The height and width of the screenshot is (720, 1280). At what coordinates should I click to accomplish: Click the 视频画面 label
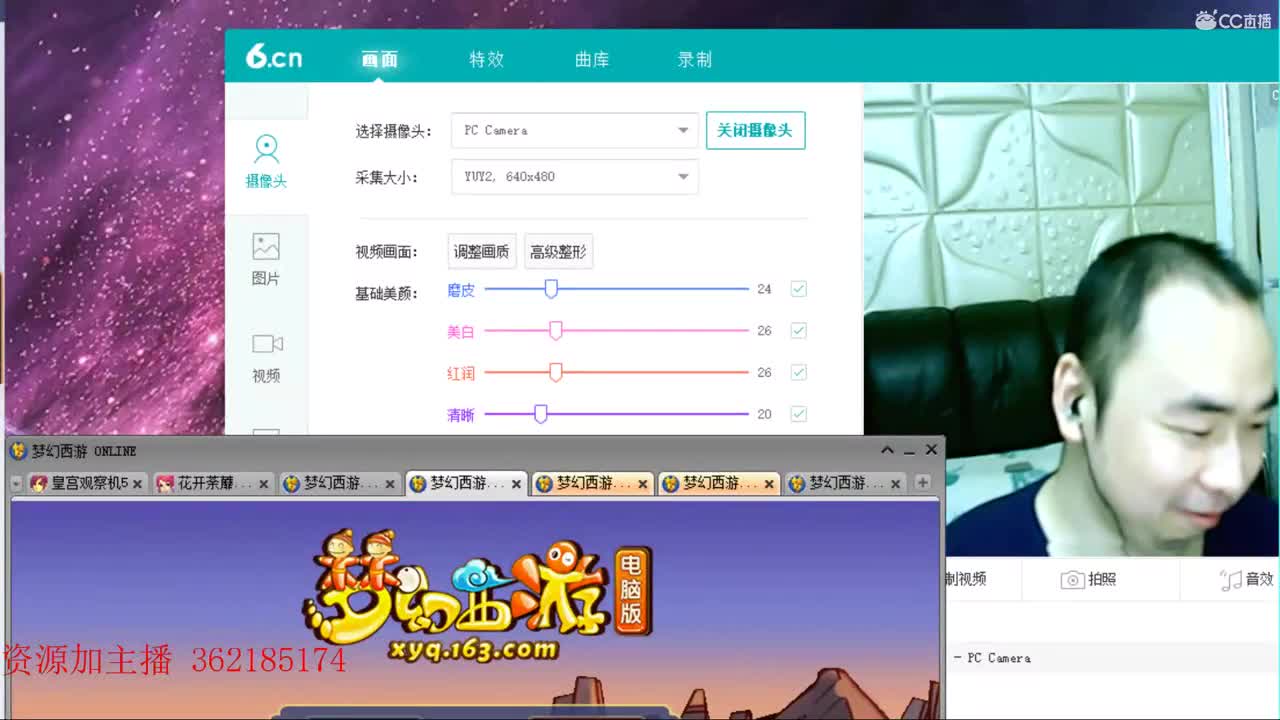click(386, 252)
